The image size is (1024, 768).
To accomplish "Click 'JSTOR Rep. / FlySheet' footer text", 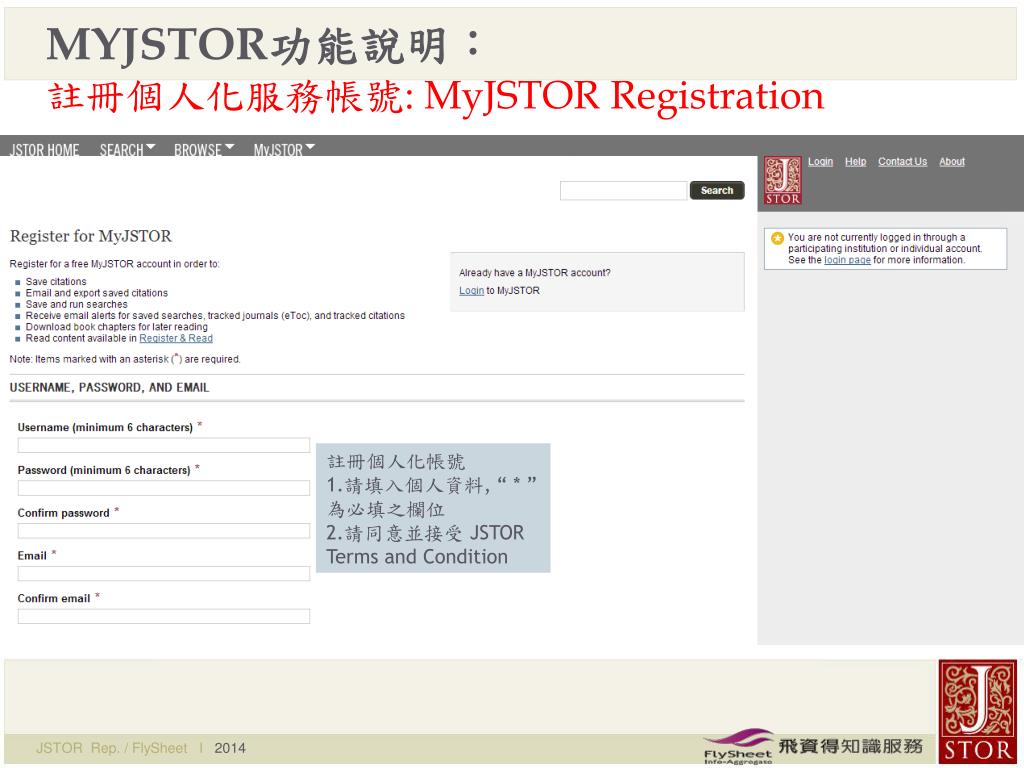I will tap(112, 748).
